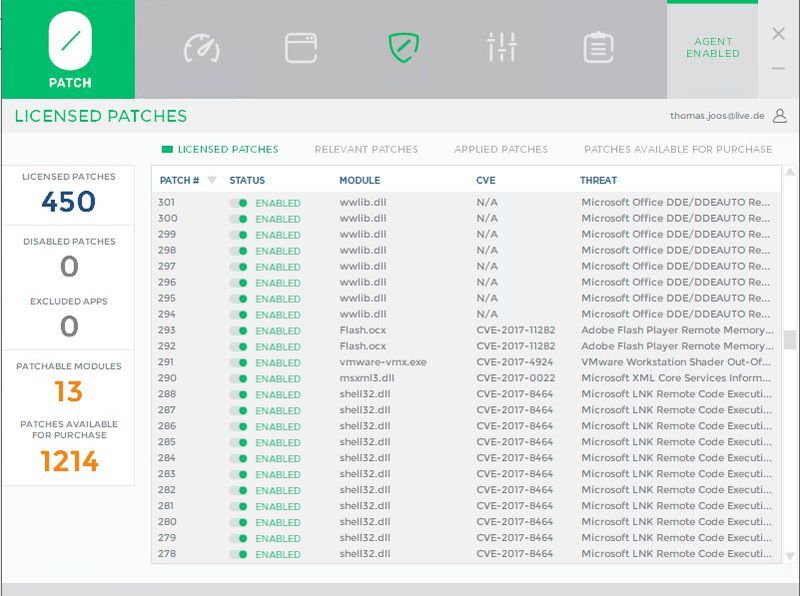
Task: Open the Patch # sort dropdown arrow
Action: [210, 180]
